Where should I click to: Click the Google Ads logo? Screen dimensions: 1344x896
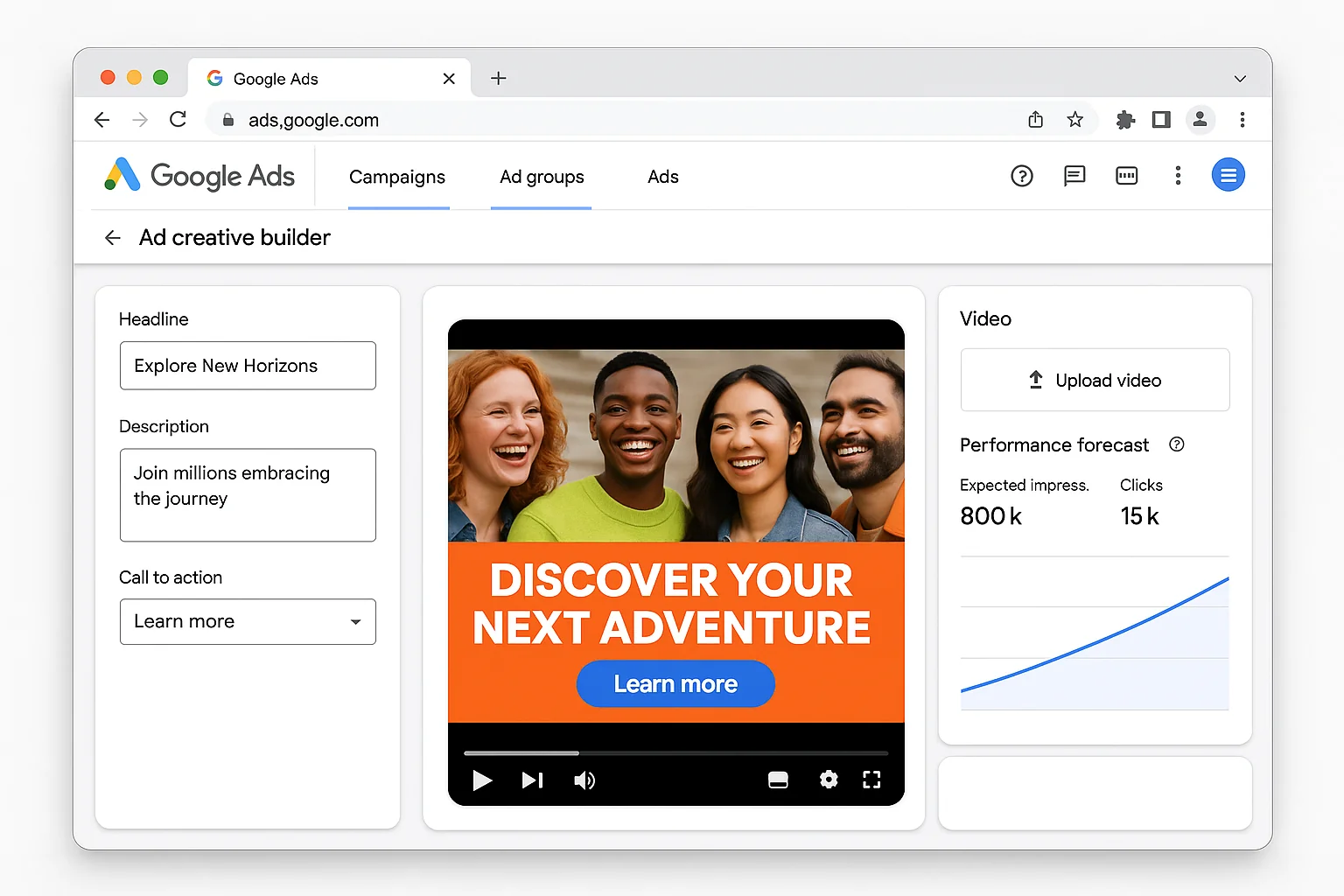pos(199,176)
